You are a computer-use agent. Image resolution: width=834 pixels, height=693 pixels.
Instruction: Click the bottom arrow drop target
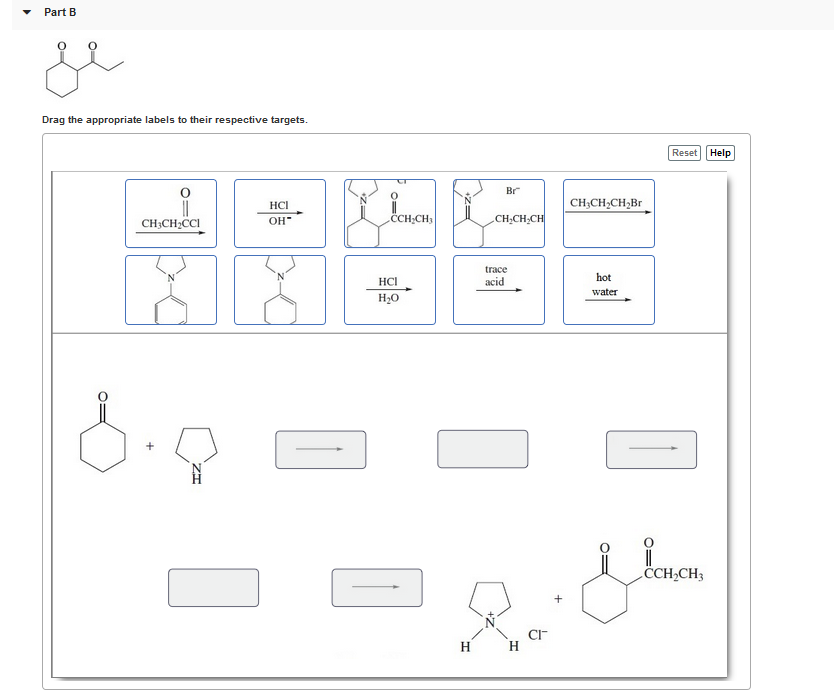376,587
